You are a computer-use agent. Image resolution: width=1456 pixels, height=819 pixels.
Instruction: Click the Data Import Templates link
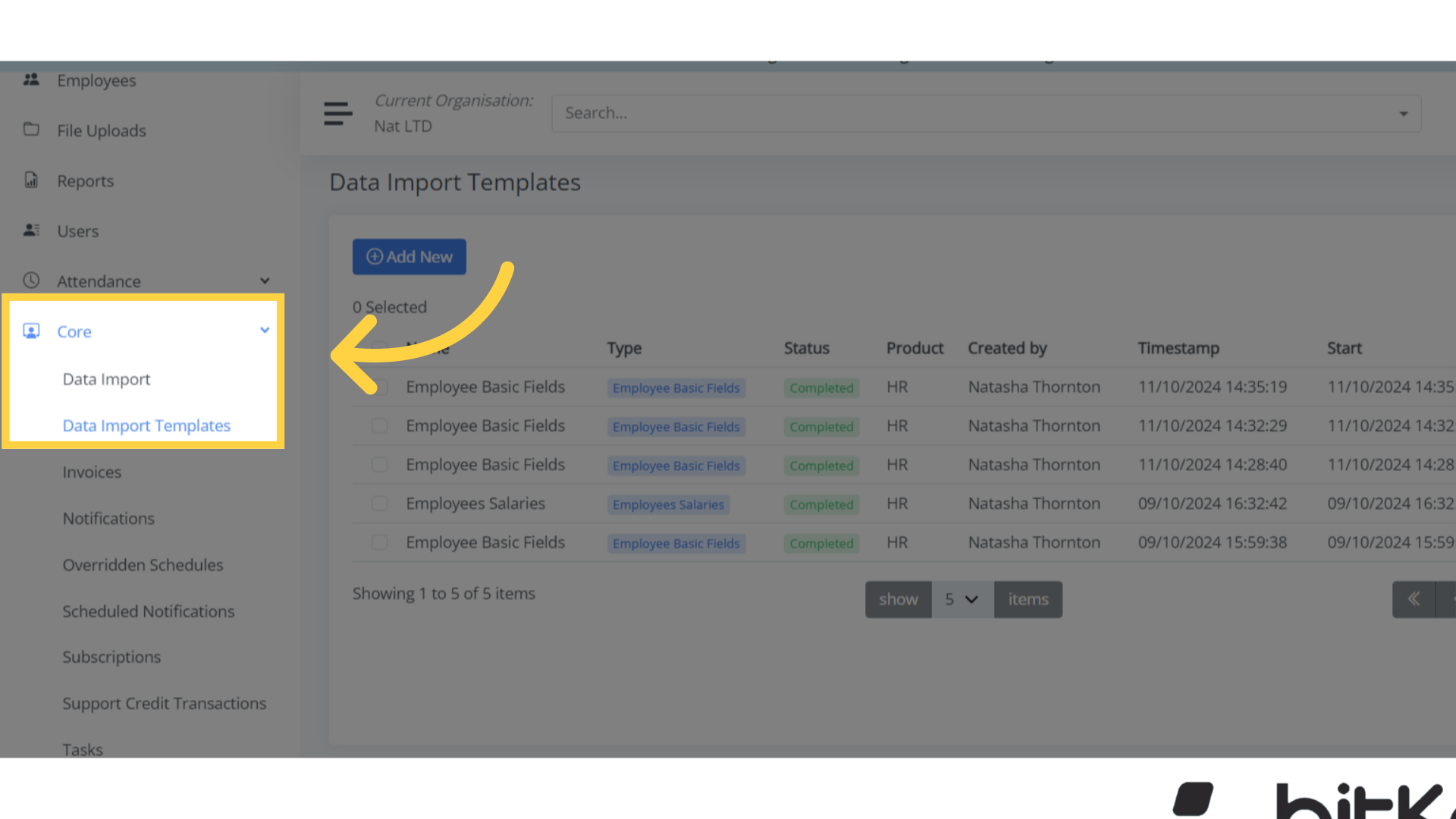pyautogui.click(x=146, y=425)
